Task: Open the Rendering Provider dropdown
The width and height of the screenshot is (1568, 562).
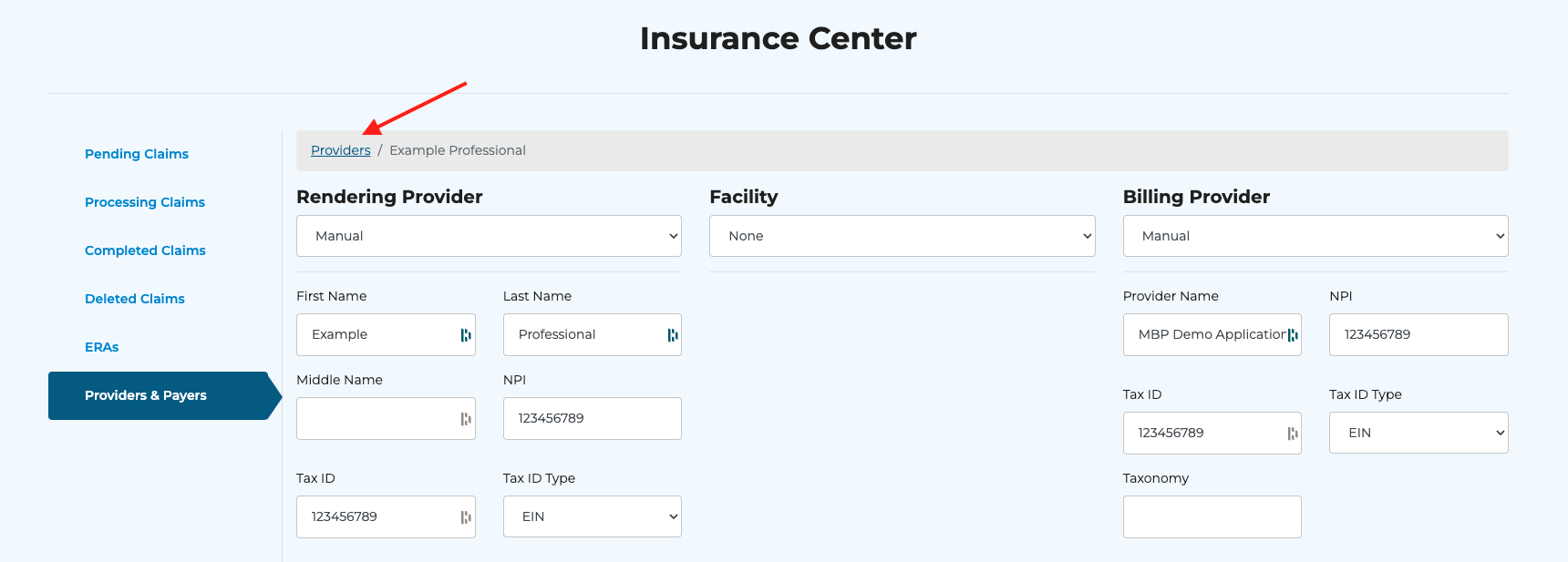Action: tap(489, 236)
